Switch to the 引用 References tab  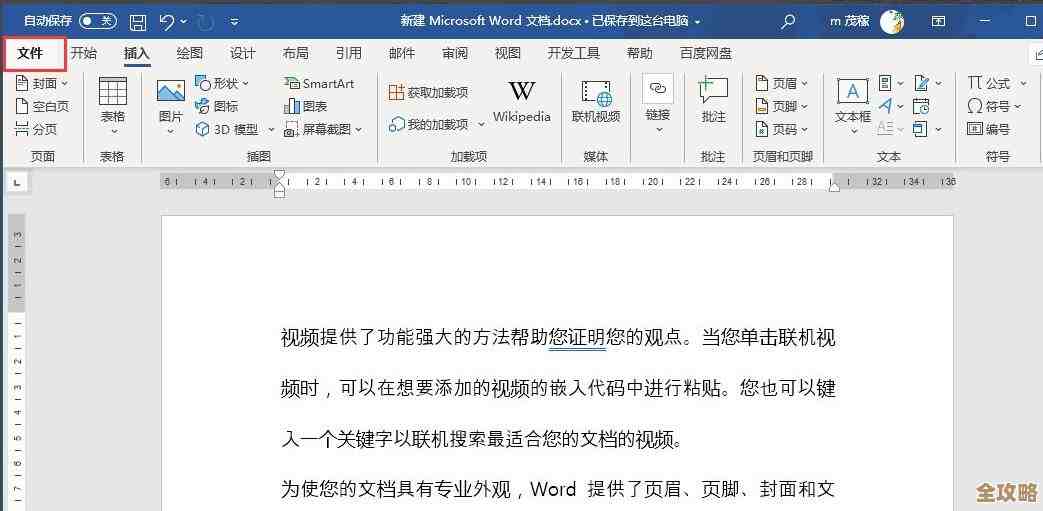tap(349, 54)
